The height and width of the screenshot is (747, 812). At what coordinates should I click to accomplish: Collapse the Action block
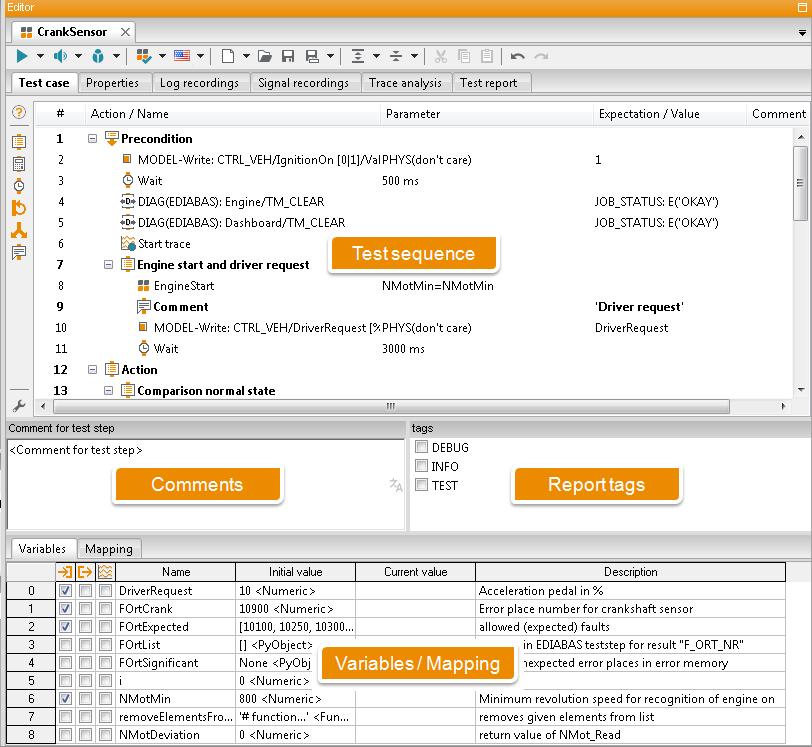(92, 369)
